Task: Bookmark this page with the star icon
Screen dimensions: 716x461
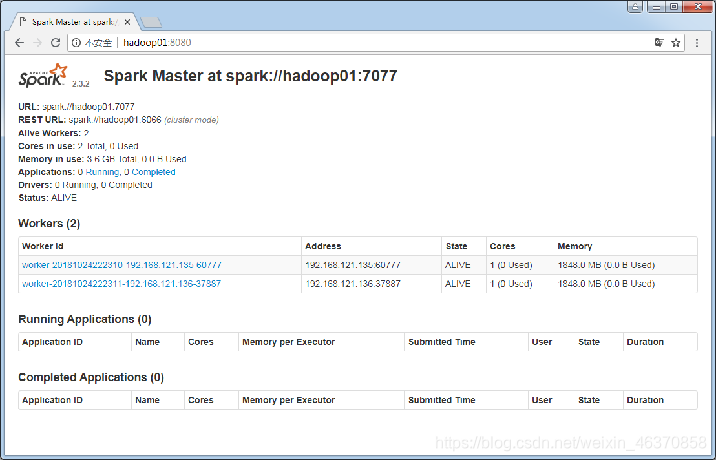Action: point(676,42)
